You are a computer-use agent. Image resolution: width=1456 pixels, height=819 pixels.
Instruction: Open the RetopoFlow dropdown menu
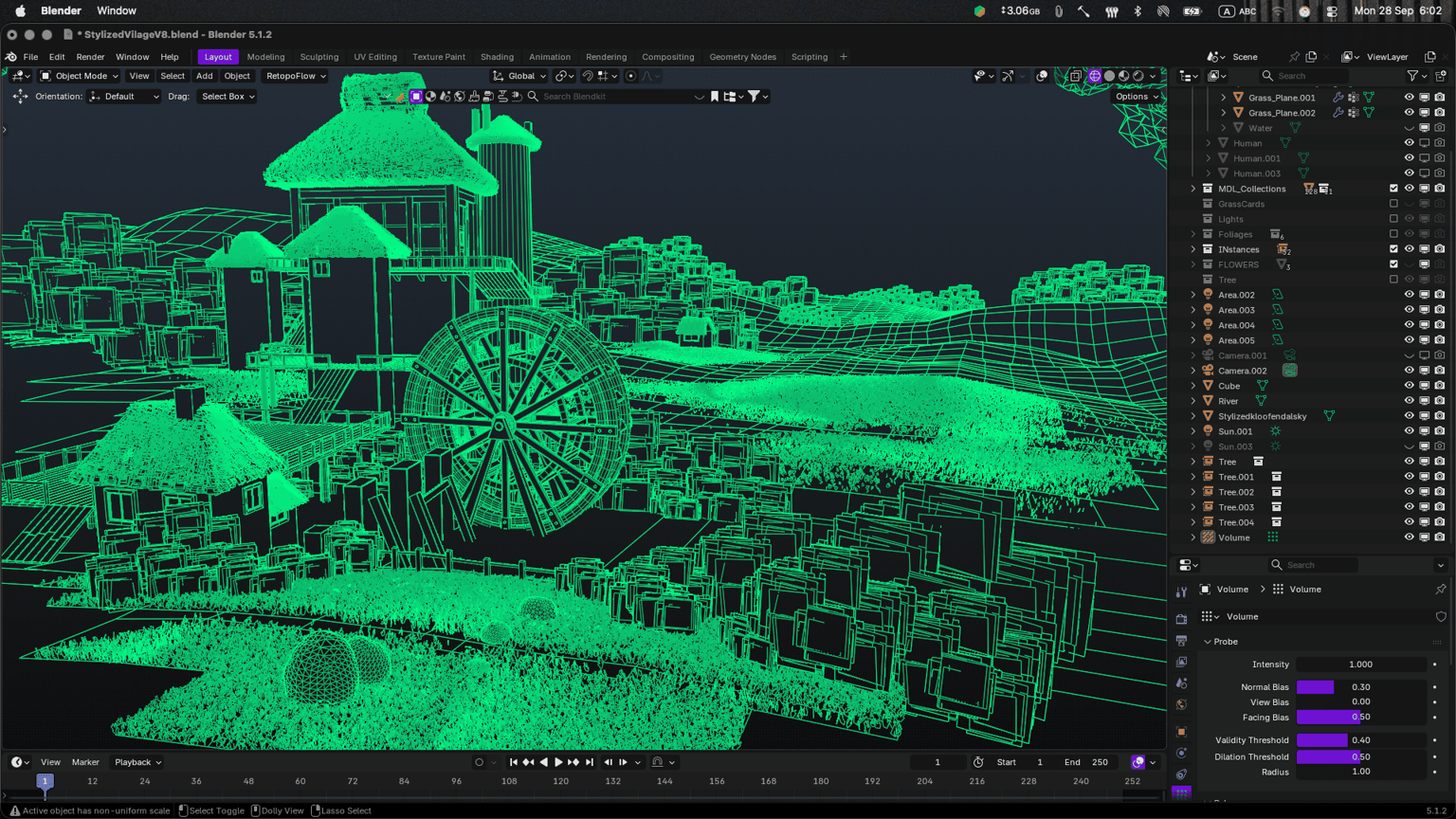(x=296, y=76)
